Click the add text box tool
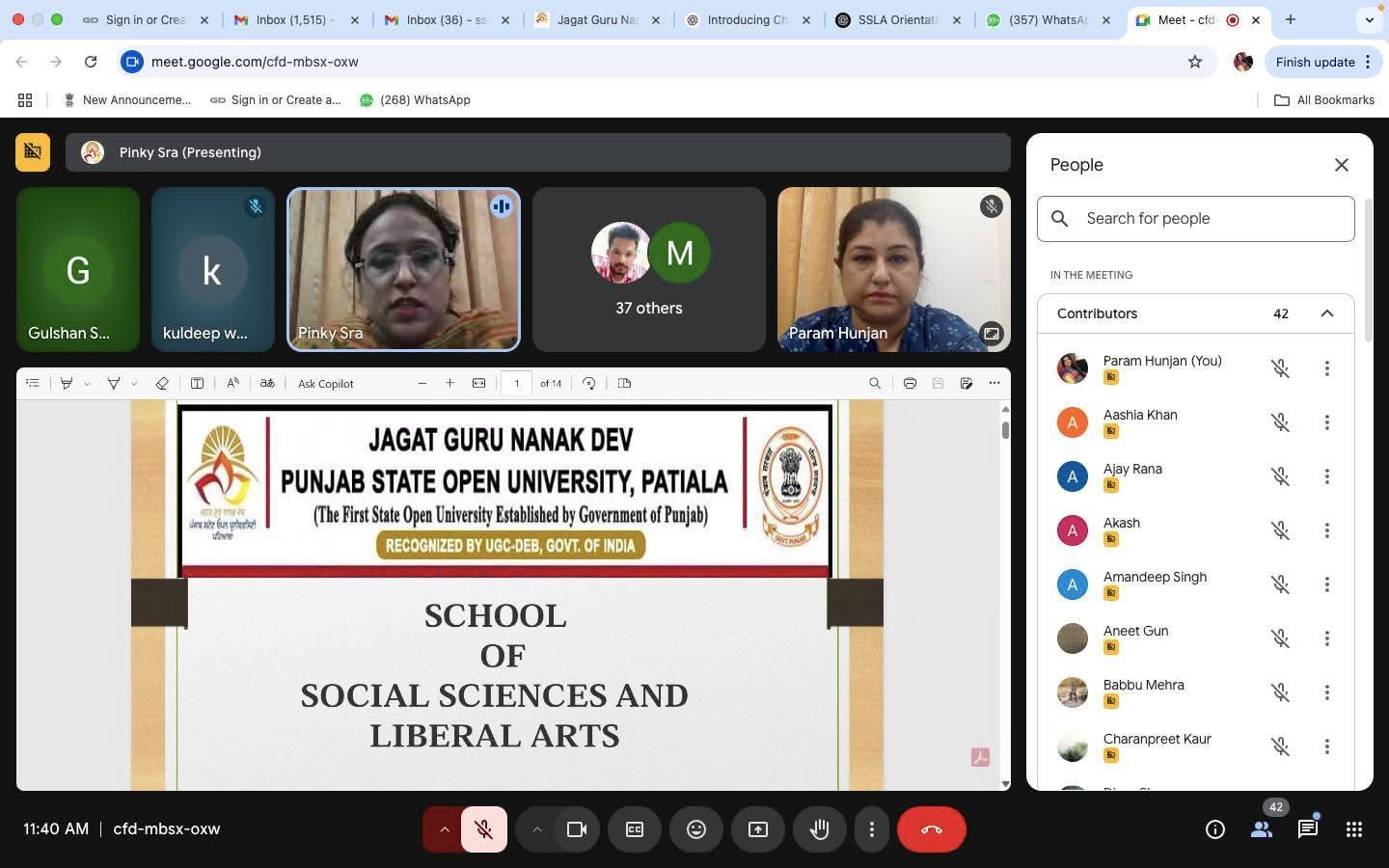 (x=197, y=383)
